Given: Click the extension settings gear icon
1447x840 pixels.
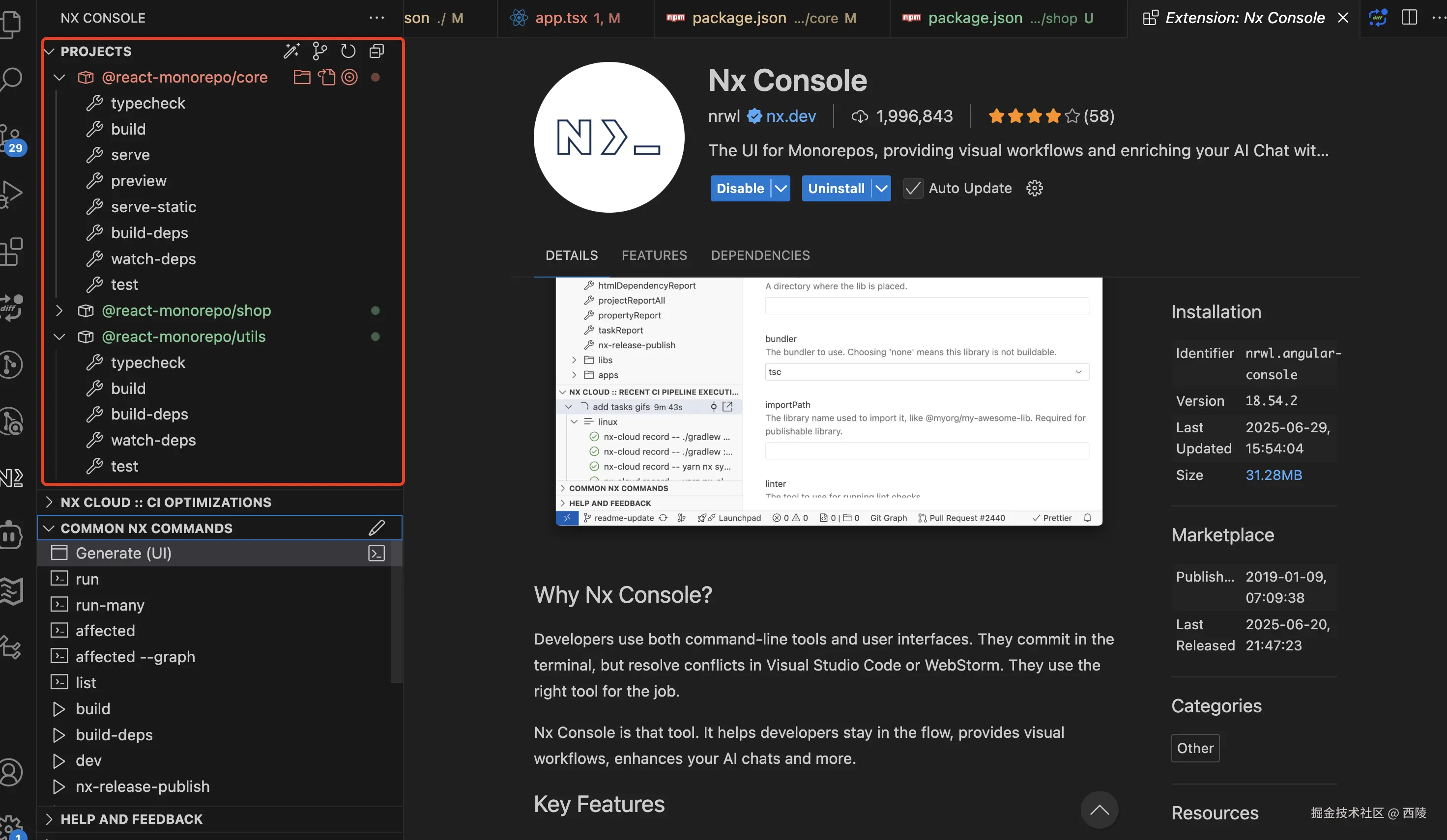Looking at the screenshot, I should click(1034, 188).
